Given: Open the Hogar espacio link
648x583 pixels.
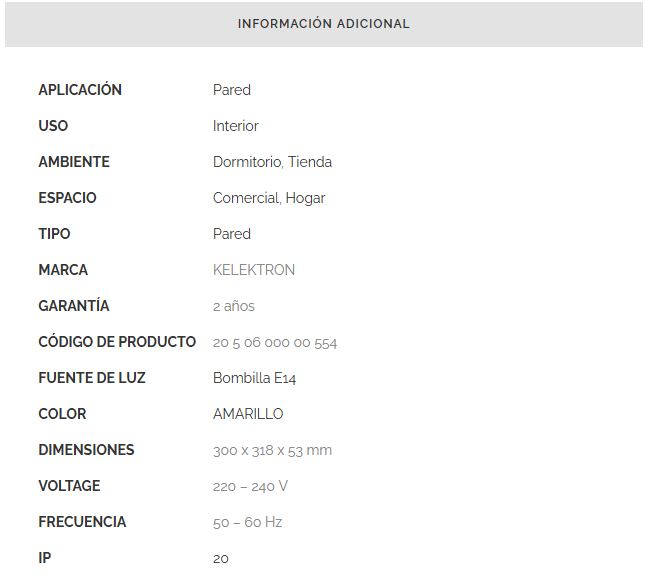Looking at the screenshot, I should (305, 198).
